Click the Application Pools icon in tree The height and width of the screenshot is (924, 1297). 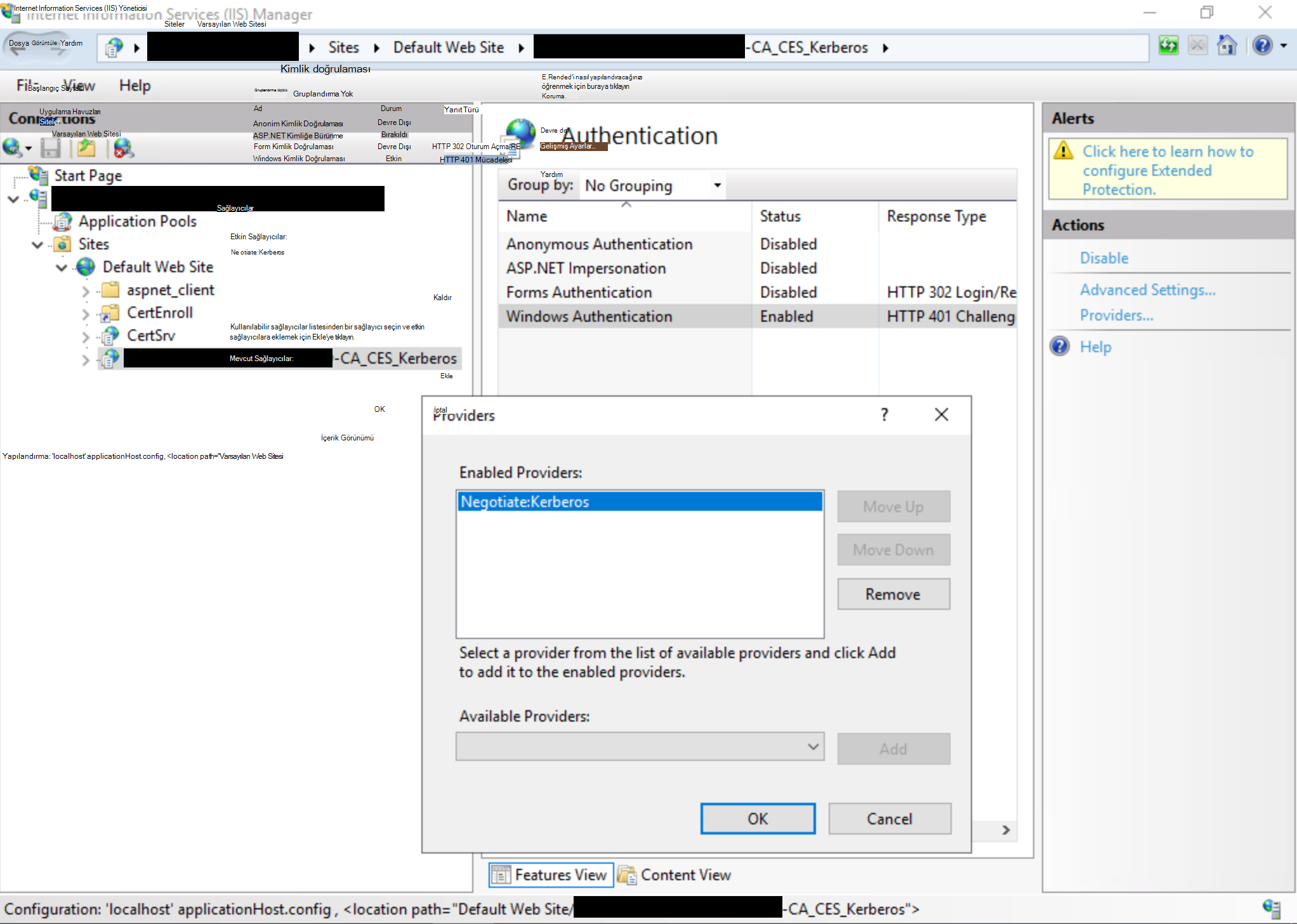(x=62, y=221)
